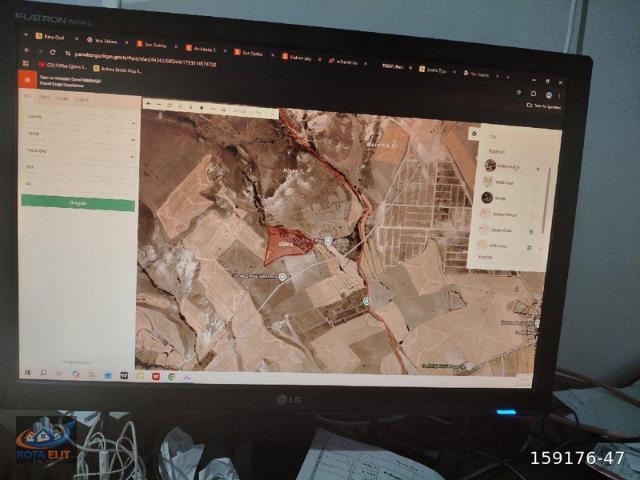Select the pin marker map toolbar tool
This screenshot has width=640, height=480.
click(191, 107)
